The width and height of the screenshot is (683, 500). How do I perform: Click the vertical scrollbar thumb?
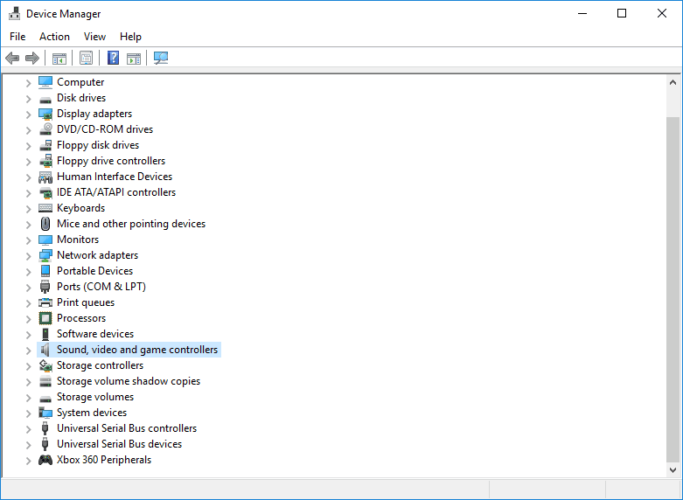(673, 290)
